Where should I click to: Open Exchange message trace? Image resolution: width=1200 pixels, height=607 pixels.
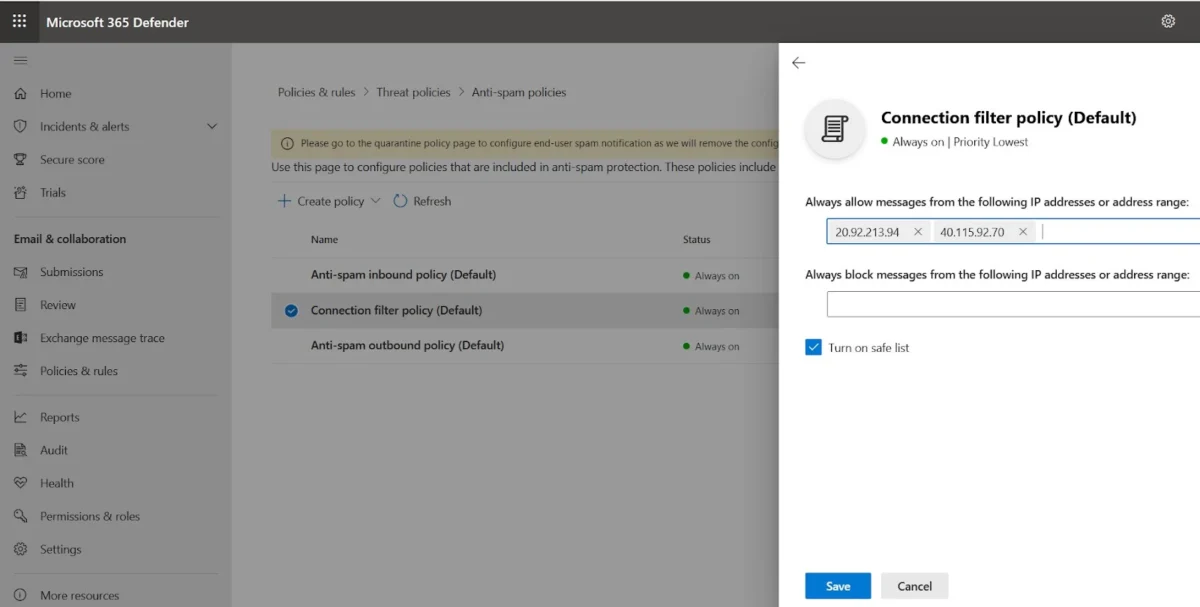point(102,338)
